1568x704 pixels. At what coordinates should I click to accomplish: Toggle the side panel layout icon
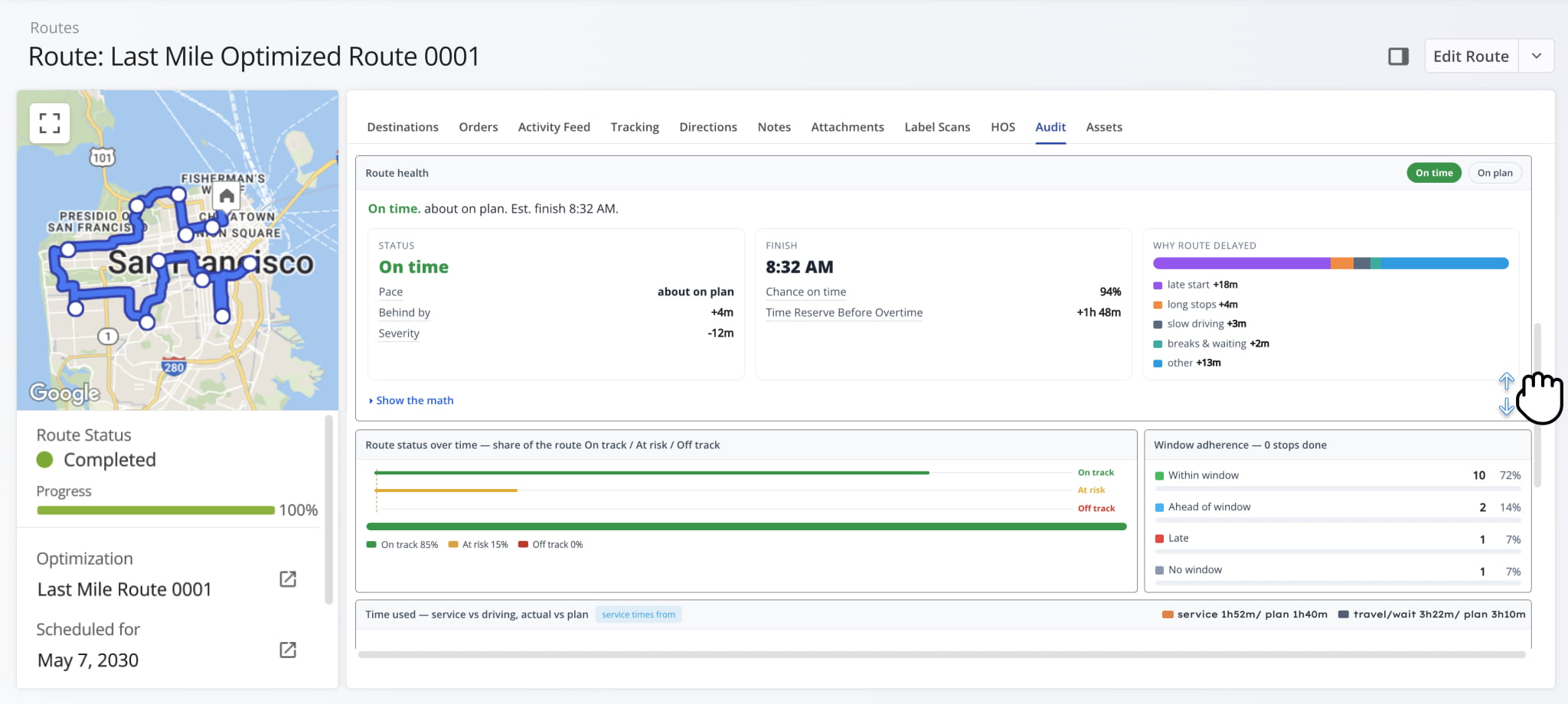[1398, 56]
